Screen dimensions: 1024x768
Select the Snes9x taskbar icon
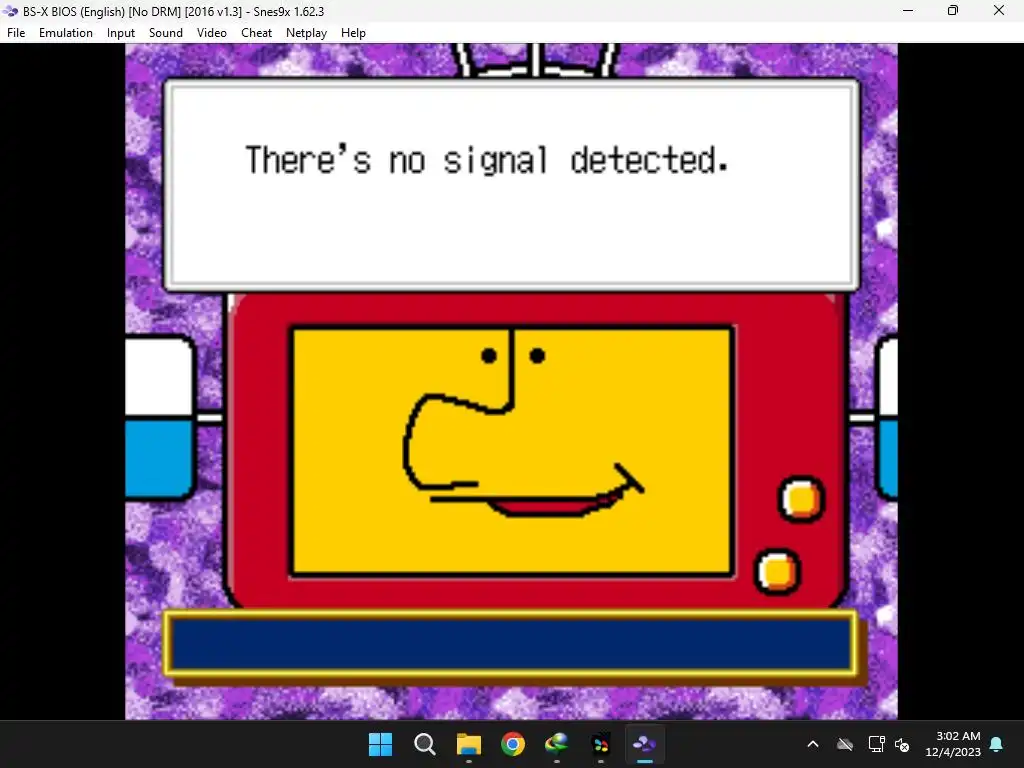[645, 744]
